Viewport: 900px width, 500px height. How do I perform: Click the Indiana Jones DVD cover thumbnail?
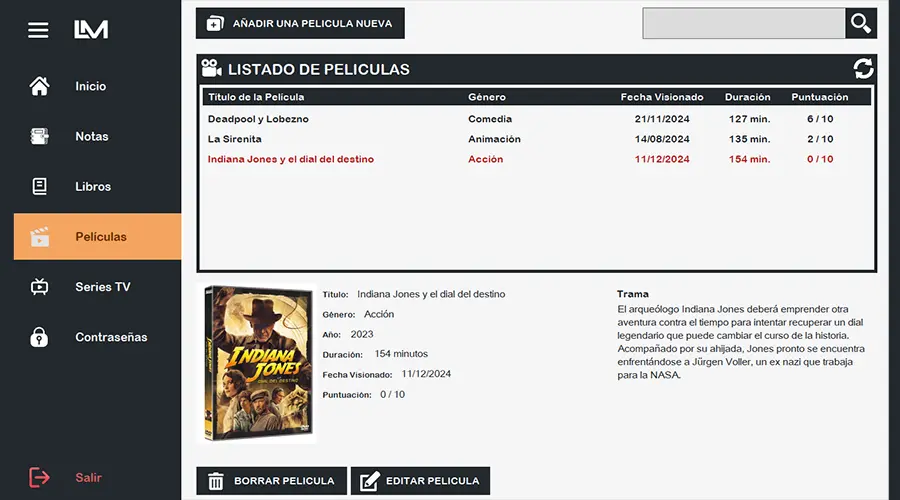click(x=257, y=363)
